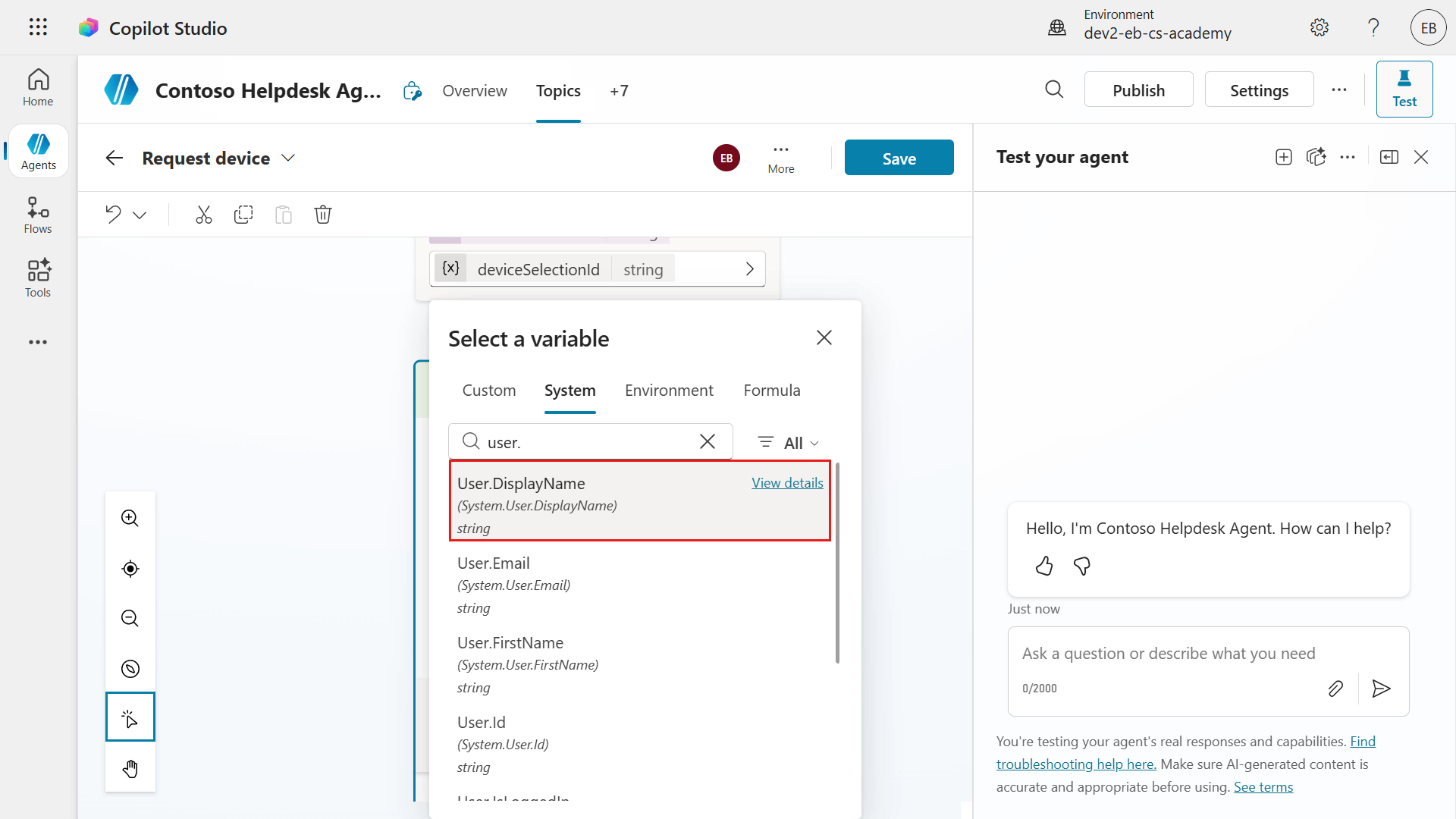
Task: Open the Flows section in sidebar
Action: (x=37, y=214)
